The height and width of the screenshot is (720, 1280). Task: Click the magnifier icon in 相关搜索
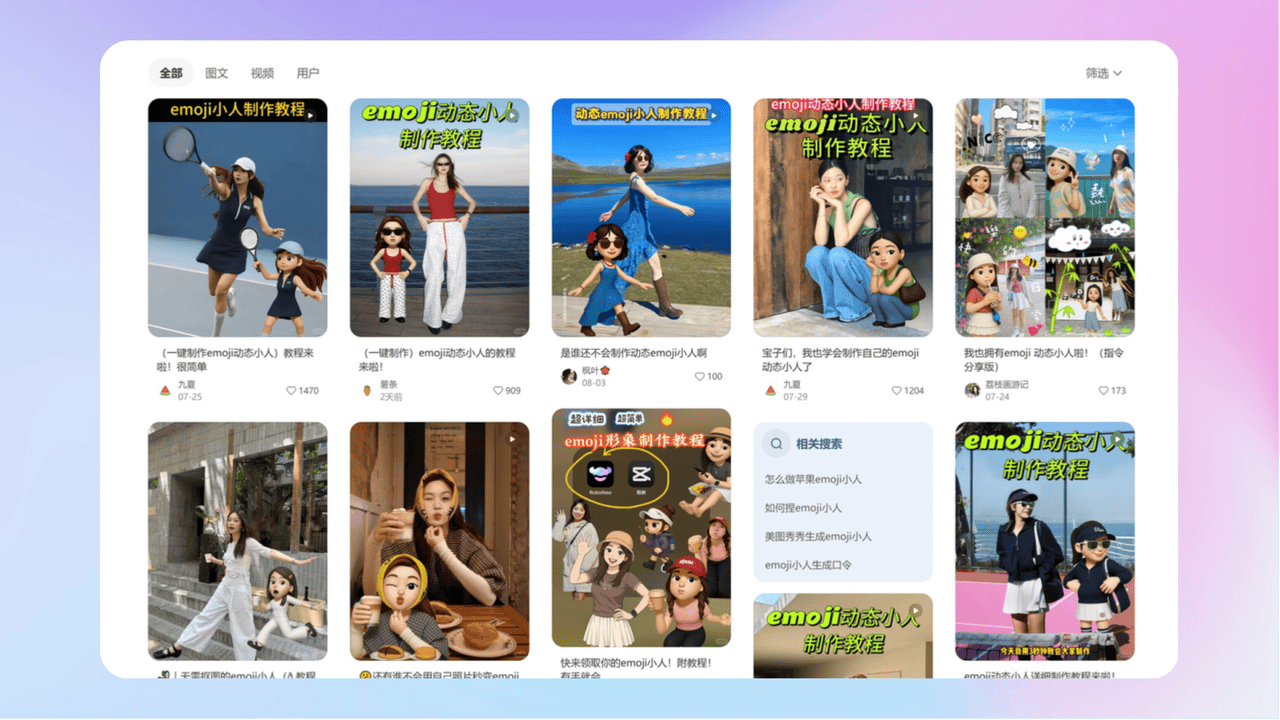click(776, 444)
